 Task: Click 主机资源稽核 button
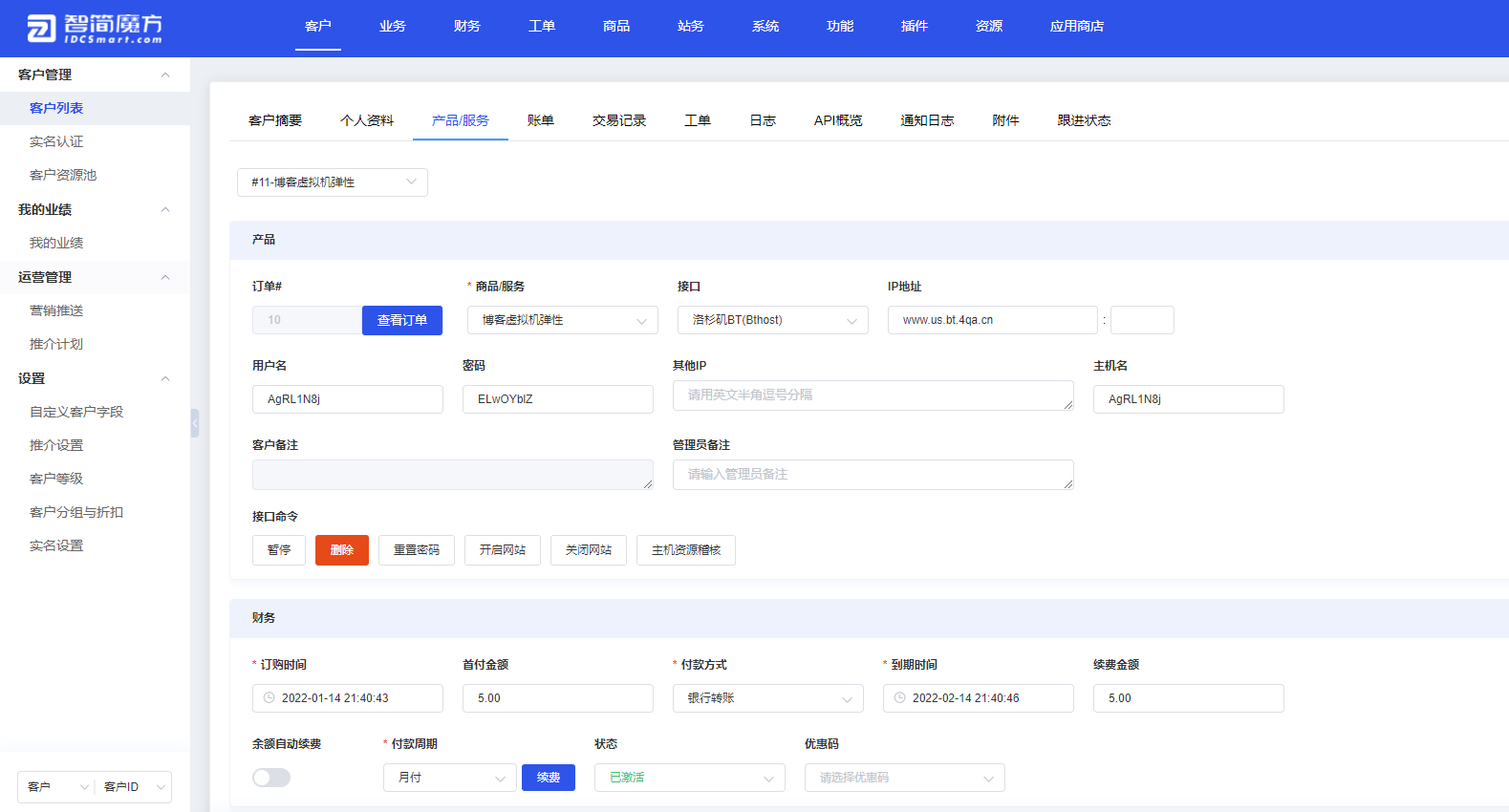coord(686,550)
